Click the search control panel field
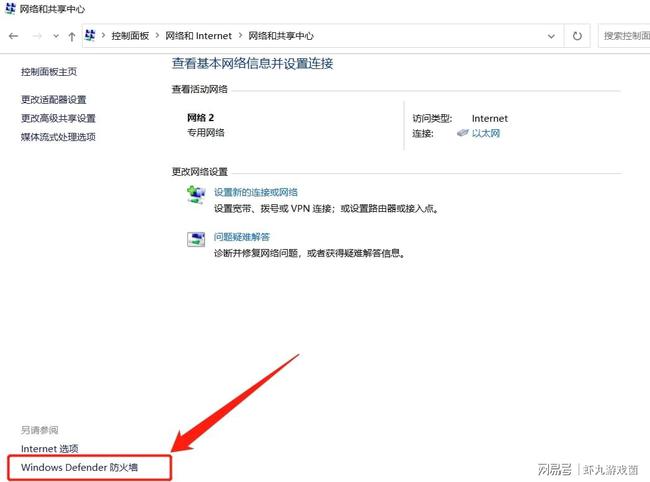The image size is (650, 482). [625, 36]
